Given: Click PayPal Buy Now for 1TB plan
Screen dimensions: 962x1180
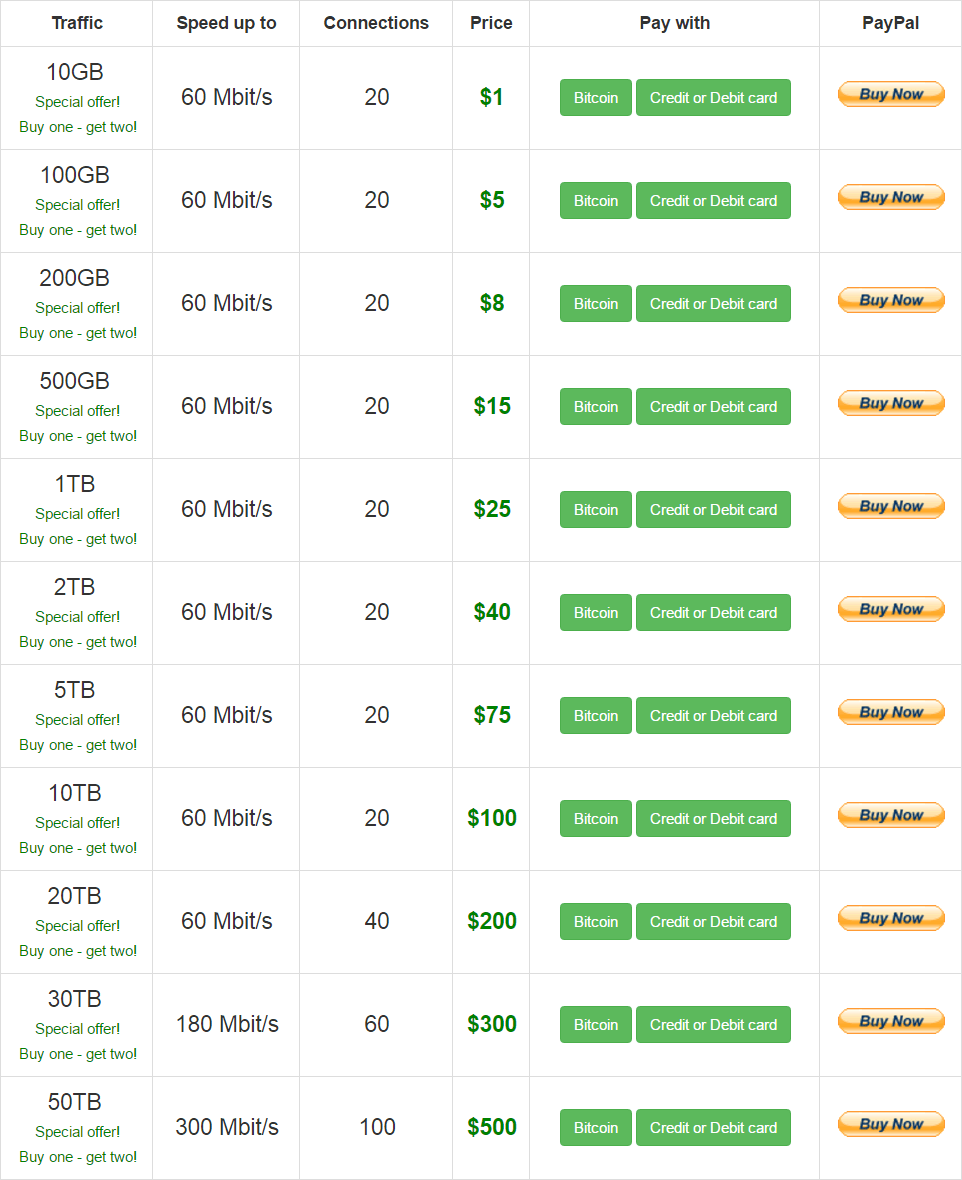Looking at the screenshot, I should [x=890, y=507].
